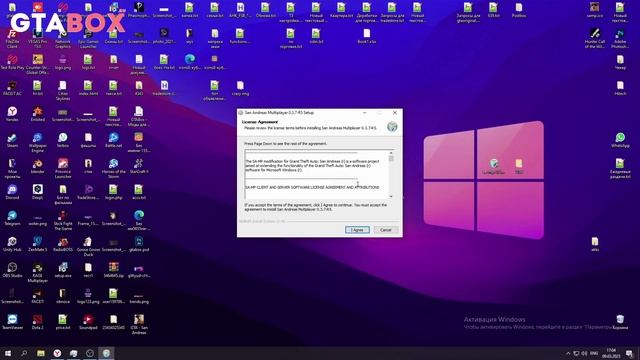The image size is (640, 360).
Task: Open Steam desktop shortcut
Action: point(12,140)
